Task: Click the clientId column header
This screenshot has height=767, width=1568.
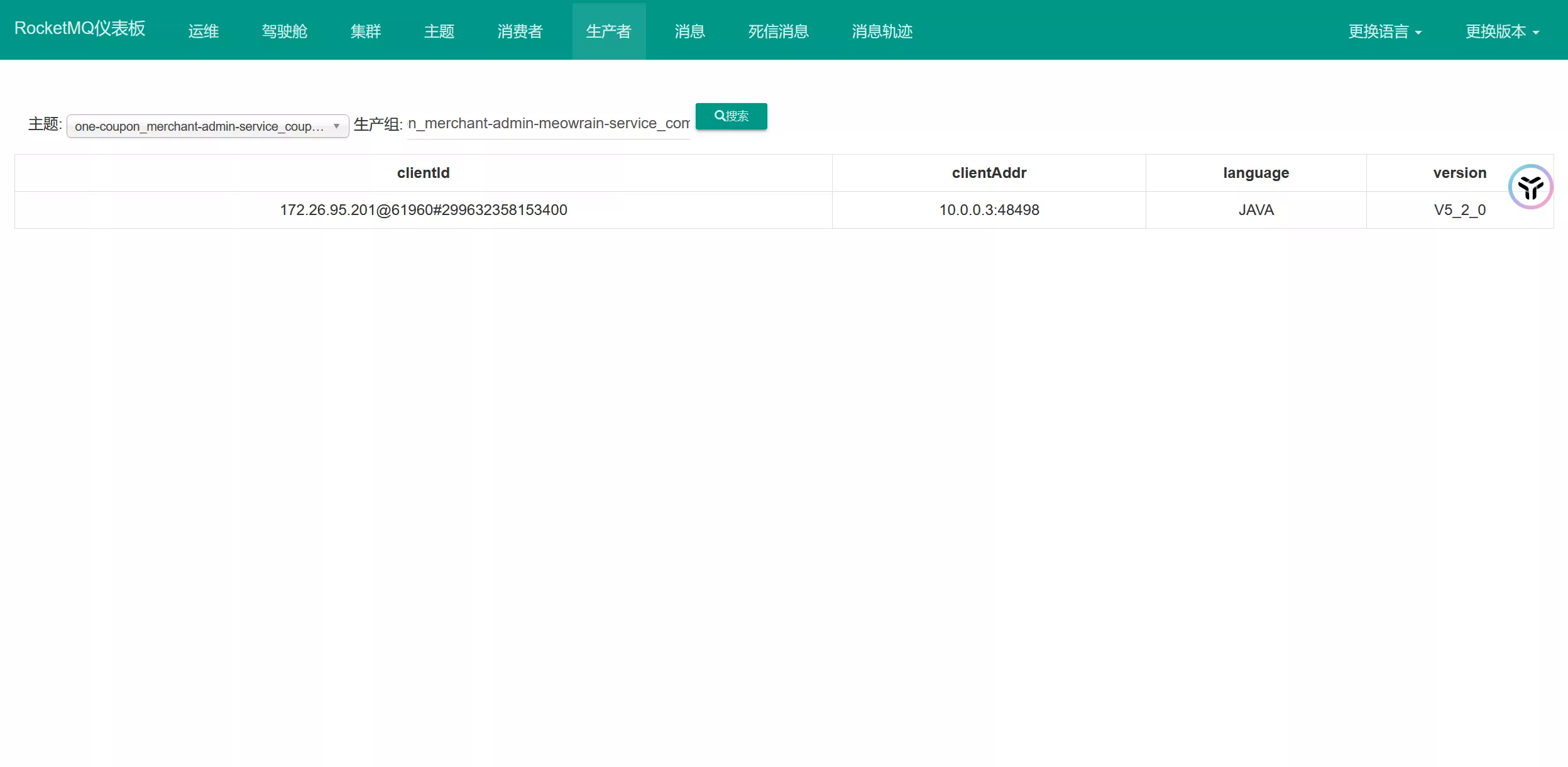Action: pyautogui.click(x=423, y=173)
